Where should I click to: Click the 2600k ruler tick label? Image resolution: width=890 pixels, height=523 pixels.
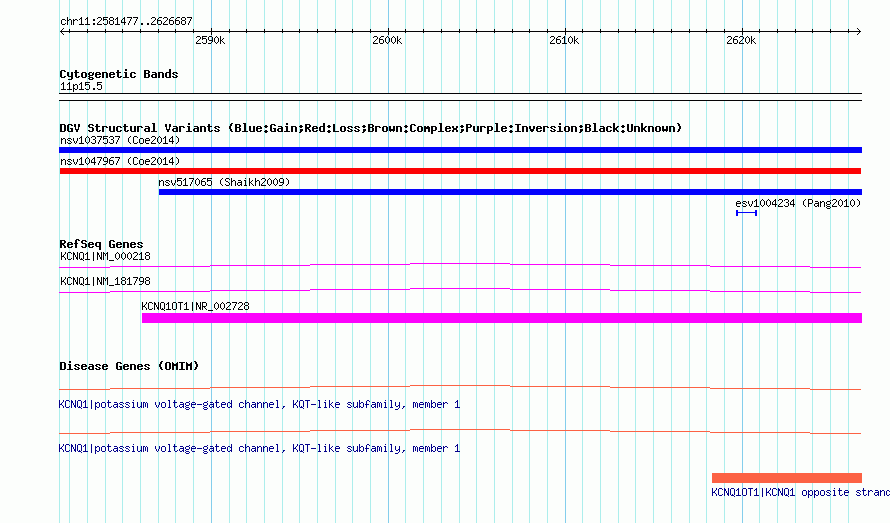[x=387, y=40]
